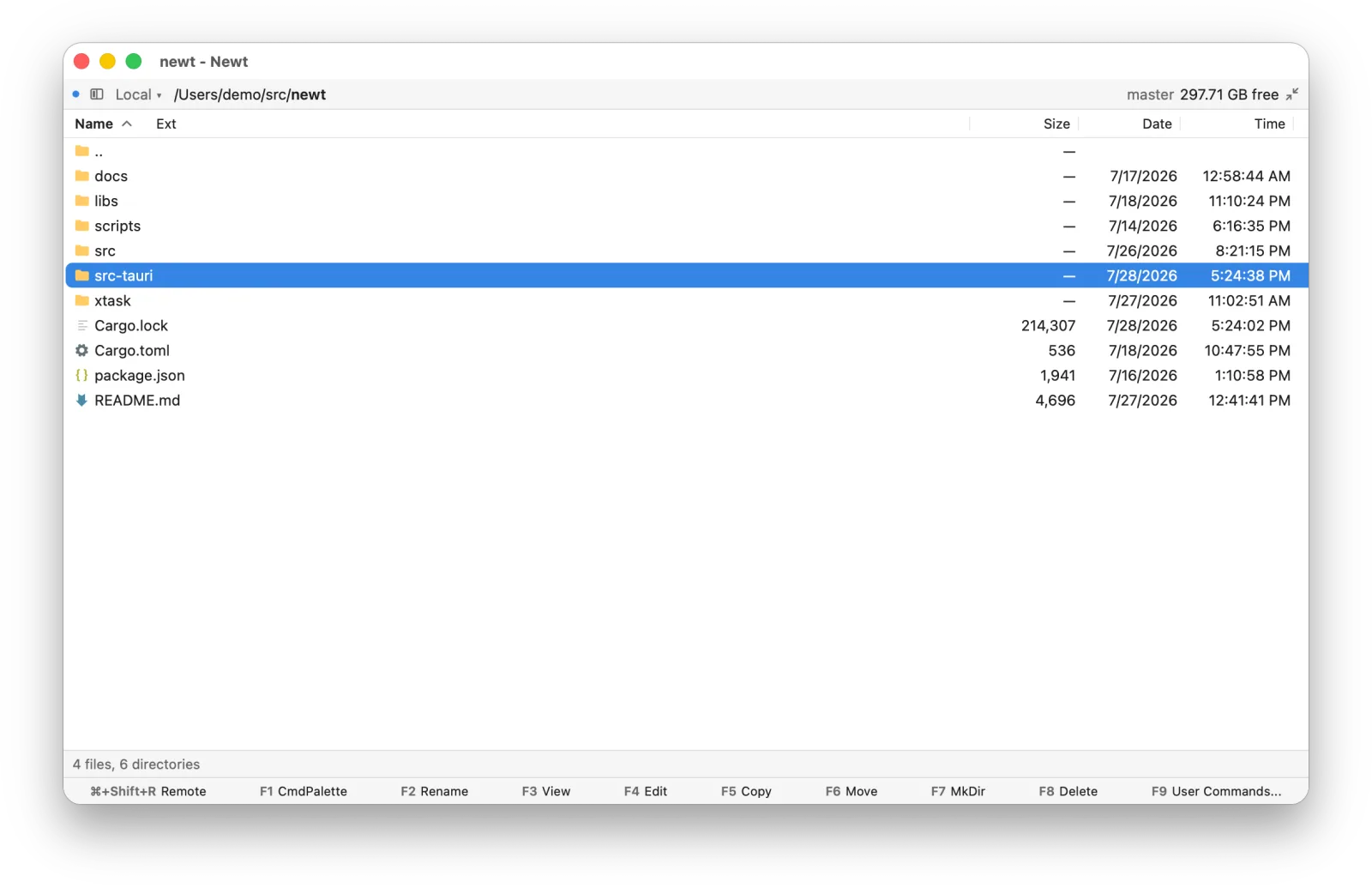Click the blue dot indicator before Local
Viewport: 1372px width, 888px height.
(76, 94)
